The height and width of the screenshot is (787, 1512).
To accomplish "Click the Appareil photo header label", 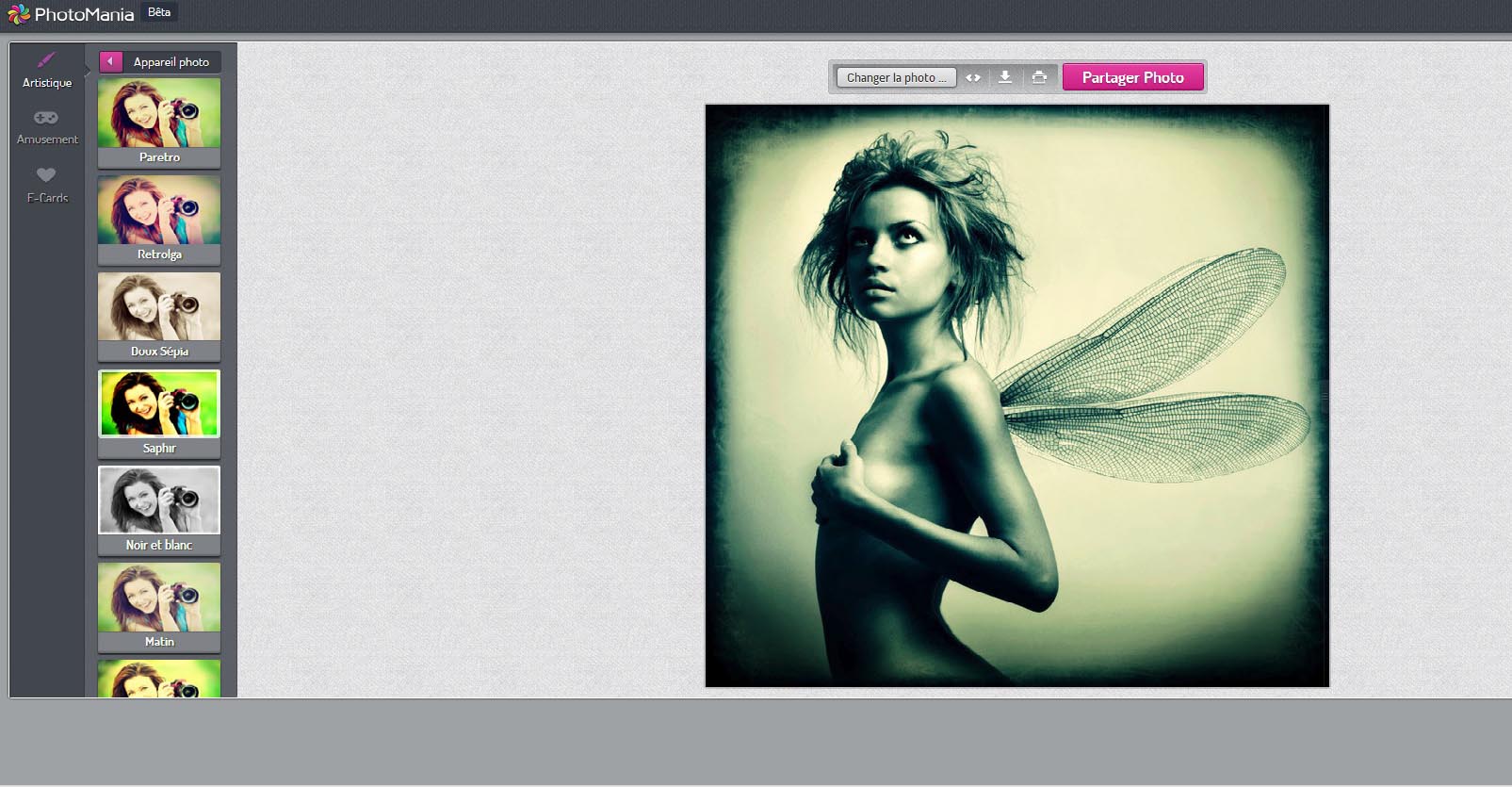I will tap(171, 62).
